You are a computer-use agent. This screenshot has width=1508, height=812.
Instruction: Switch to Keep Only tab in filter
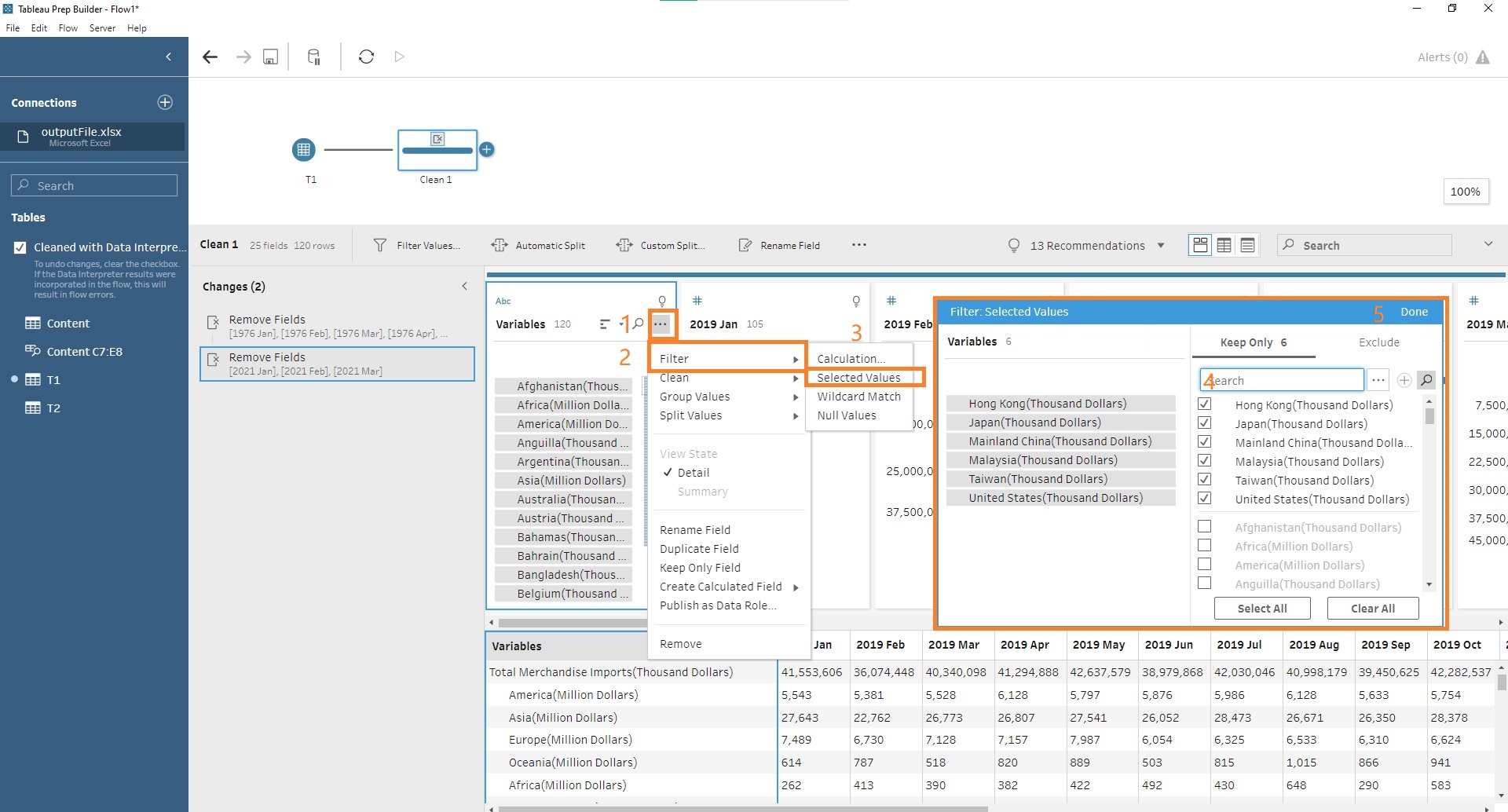(1253, 342)
